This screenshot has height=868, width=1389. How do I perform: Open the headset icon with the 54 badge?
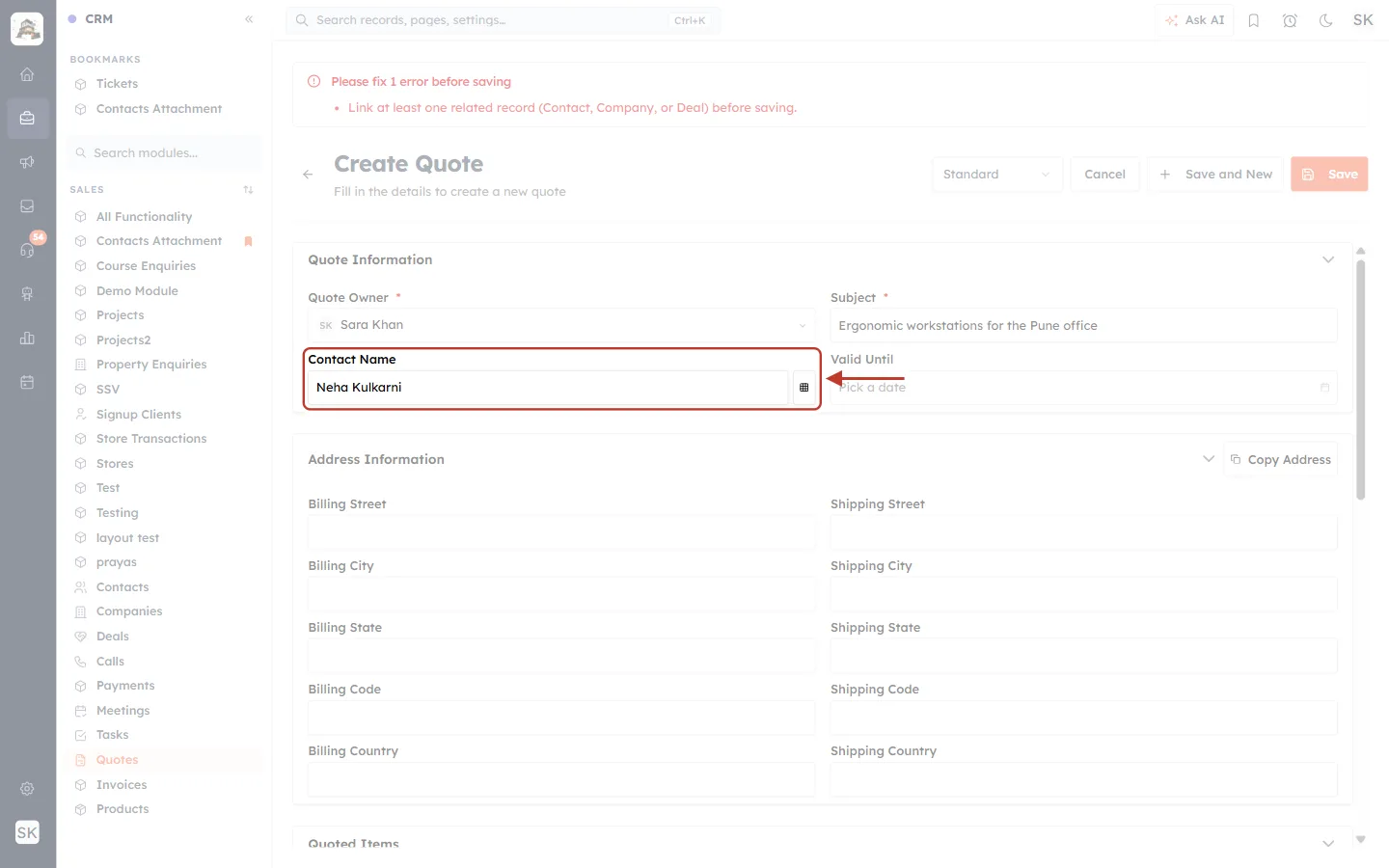[x=27, y=250]
